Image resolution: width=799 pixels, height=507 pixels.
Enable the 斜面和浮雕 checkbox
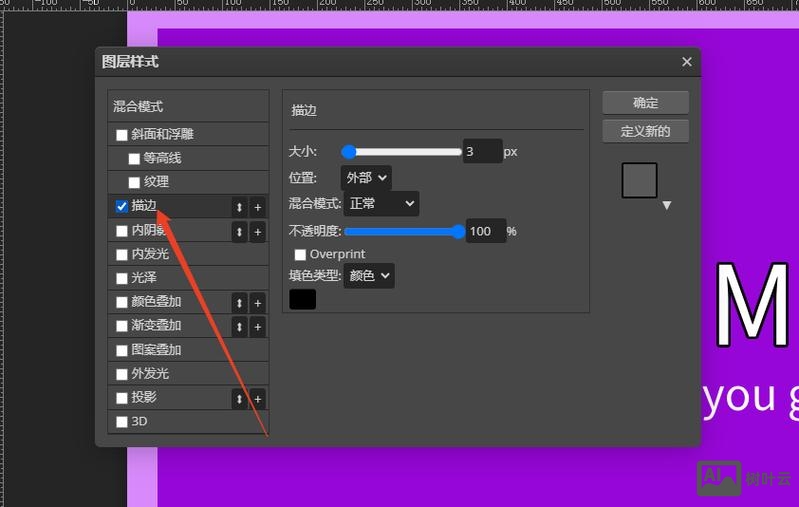[x=122, y=135]
